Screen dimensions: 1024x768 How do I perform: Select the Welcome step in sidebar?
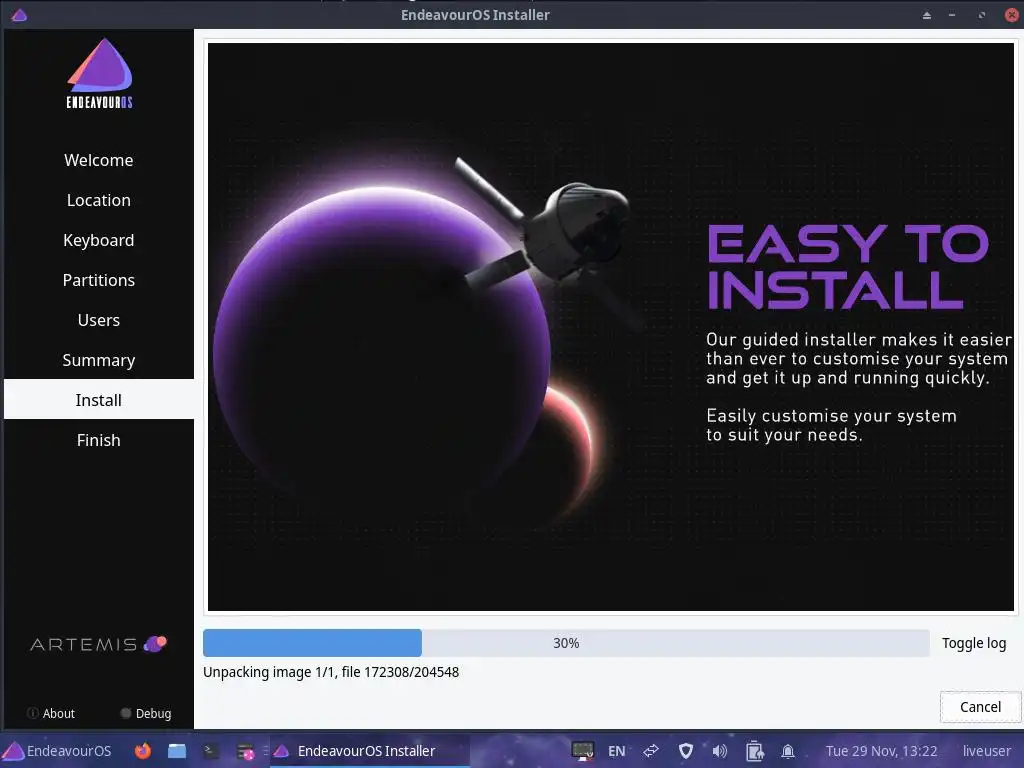tap(99, 160)
